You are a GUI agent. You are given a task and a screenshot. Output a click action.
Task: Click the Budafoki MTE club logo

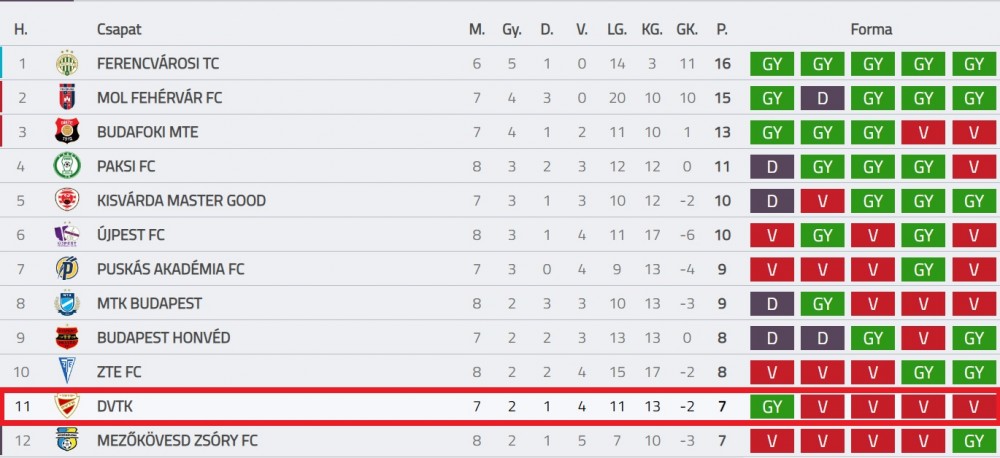pyautogui.click(x=66, y=131)
